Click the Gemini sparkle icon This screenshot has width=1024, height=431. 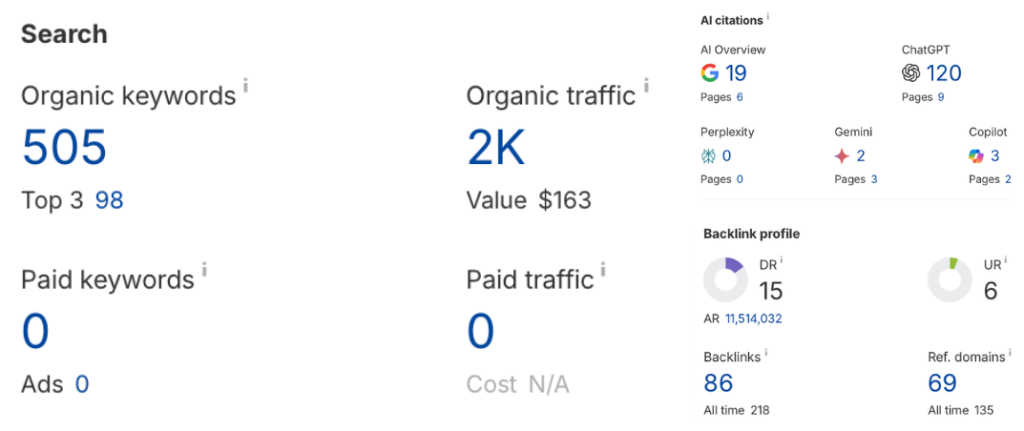(x=842, y=156)
